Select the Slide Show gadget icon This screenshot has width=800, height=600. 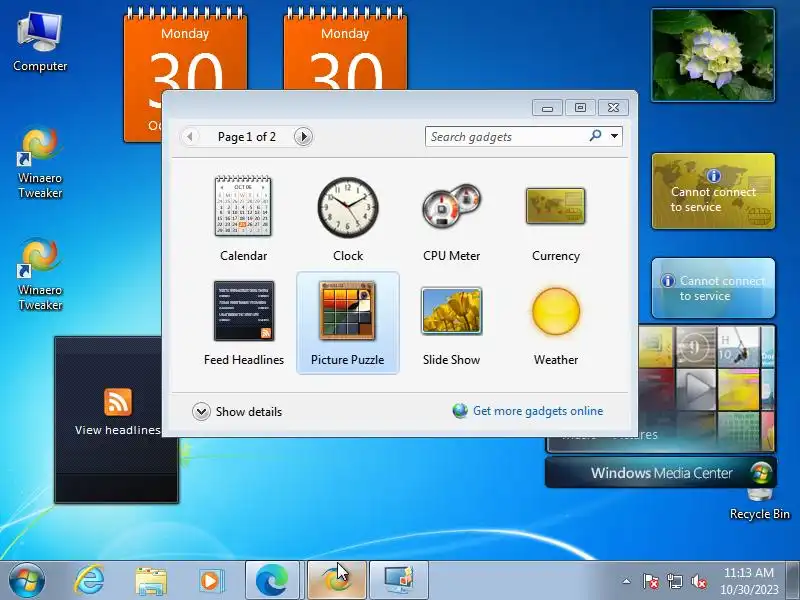[x=452, y=311]
